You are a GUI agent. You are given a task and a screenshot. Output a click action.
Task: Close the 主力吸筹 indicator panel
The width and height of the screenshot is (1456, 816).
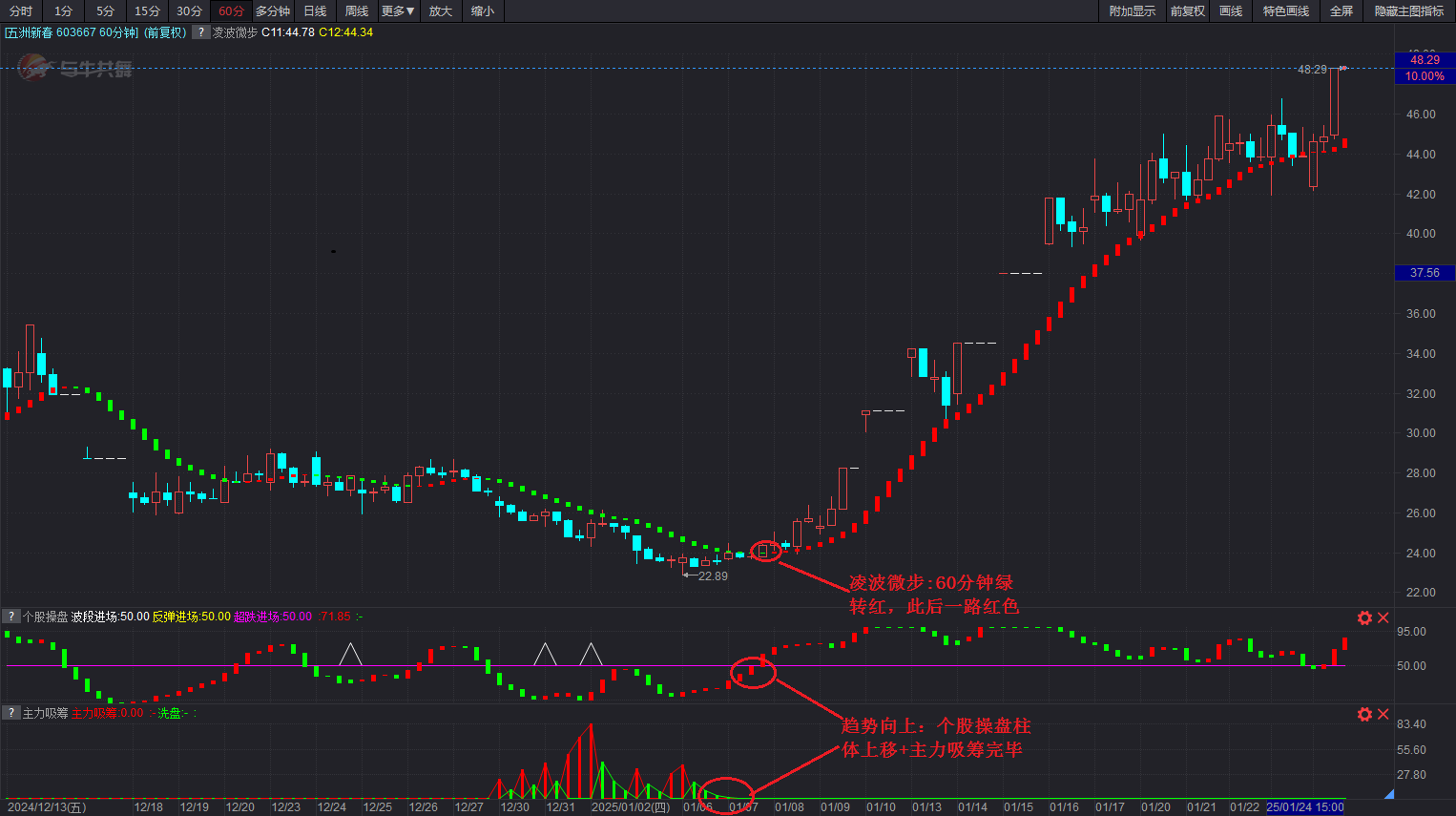tap(1383, 714)
